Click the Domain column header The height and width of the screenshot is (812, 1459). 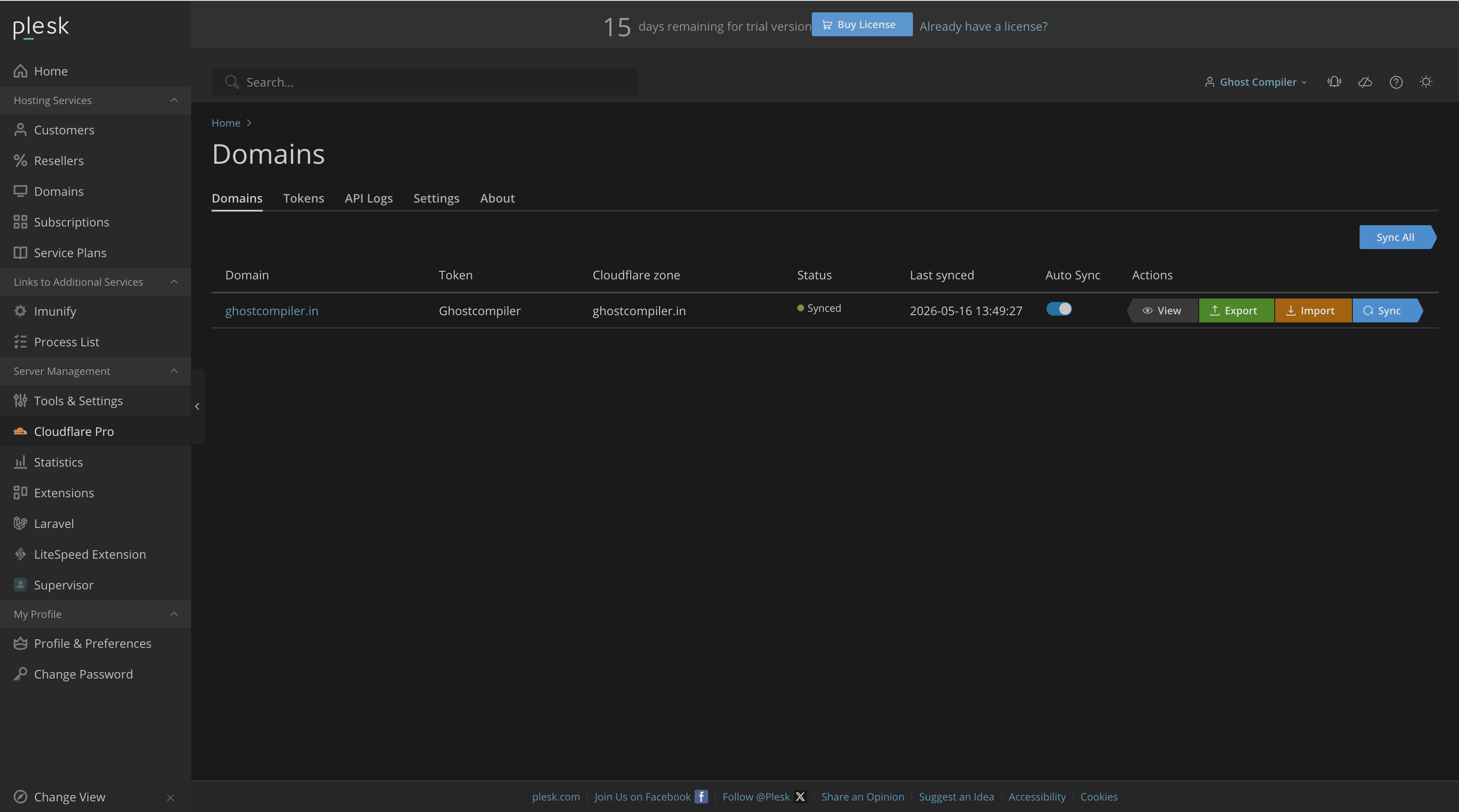[x=247, y=275]
